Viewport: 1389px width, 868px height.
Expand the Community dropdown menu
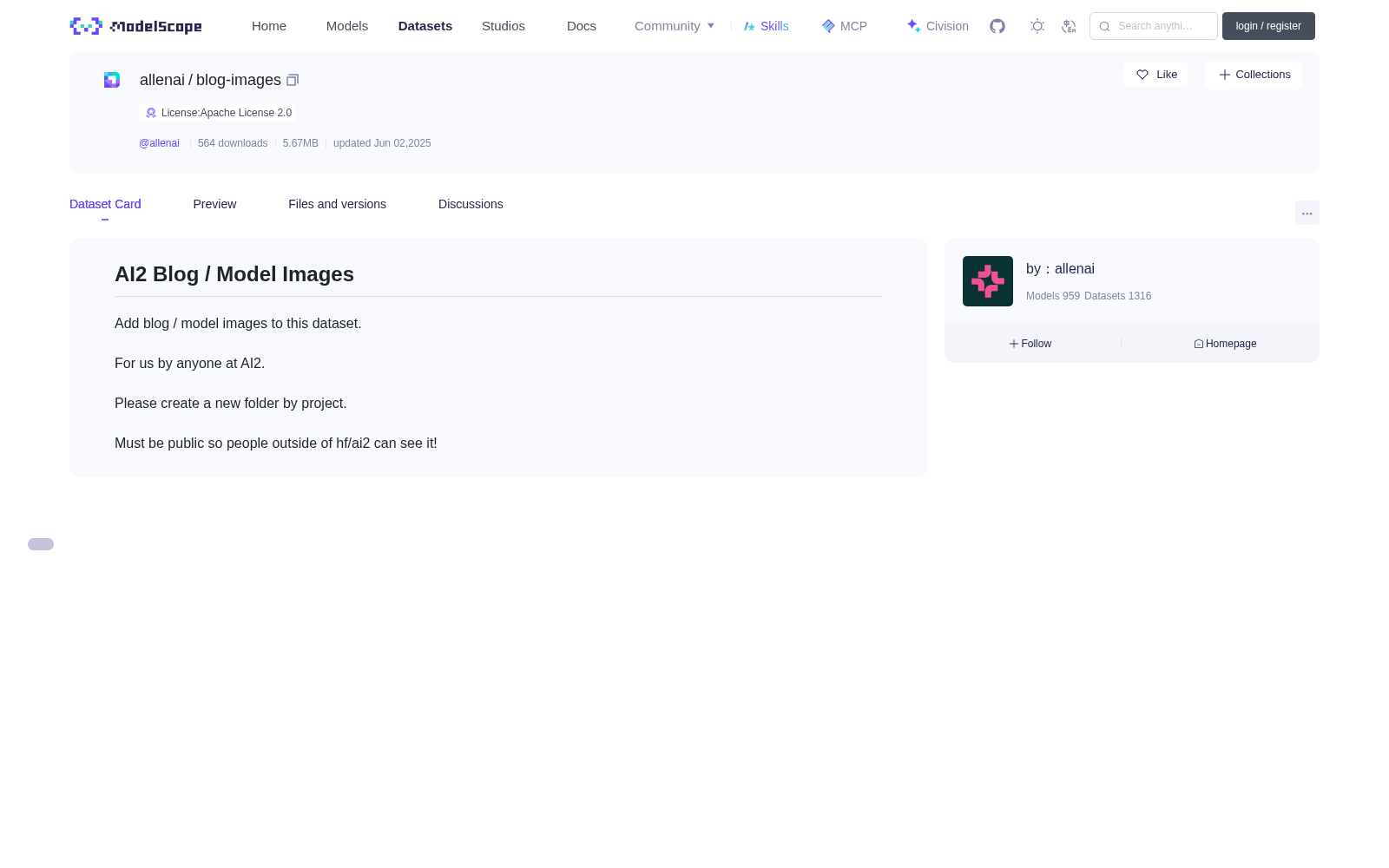coord(675,26)
